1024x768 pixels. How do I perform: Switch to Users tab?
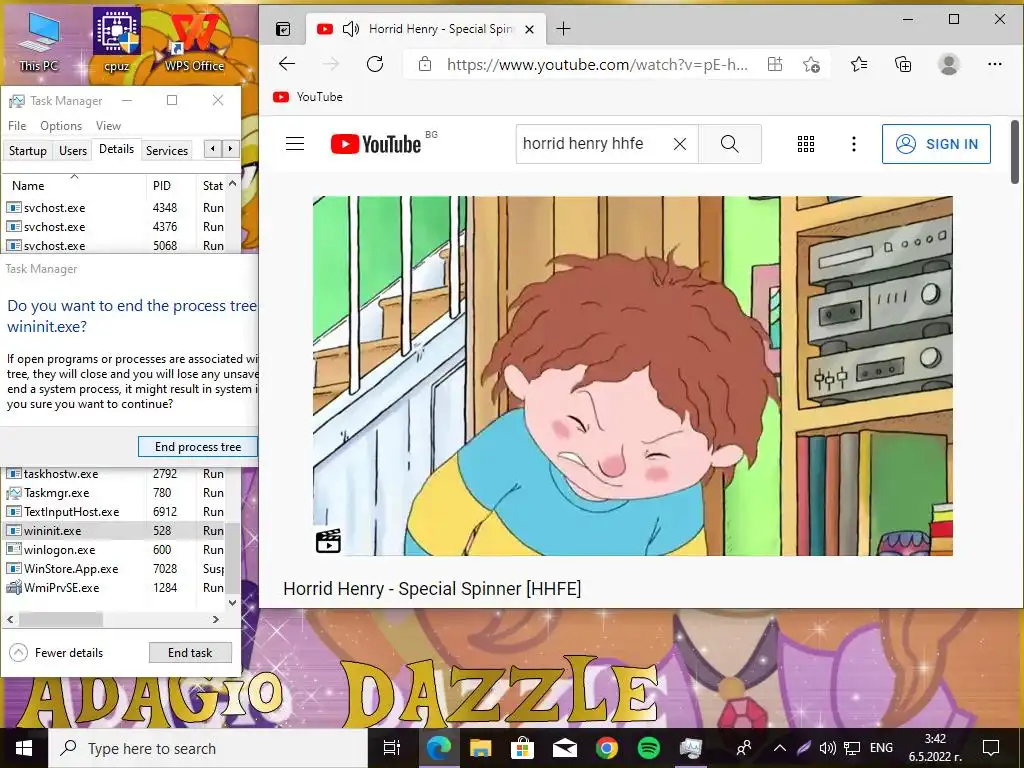72,150
